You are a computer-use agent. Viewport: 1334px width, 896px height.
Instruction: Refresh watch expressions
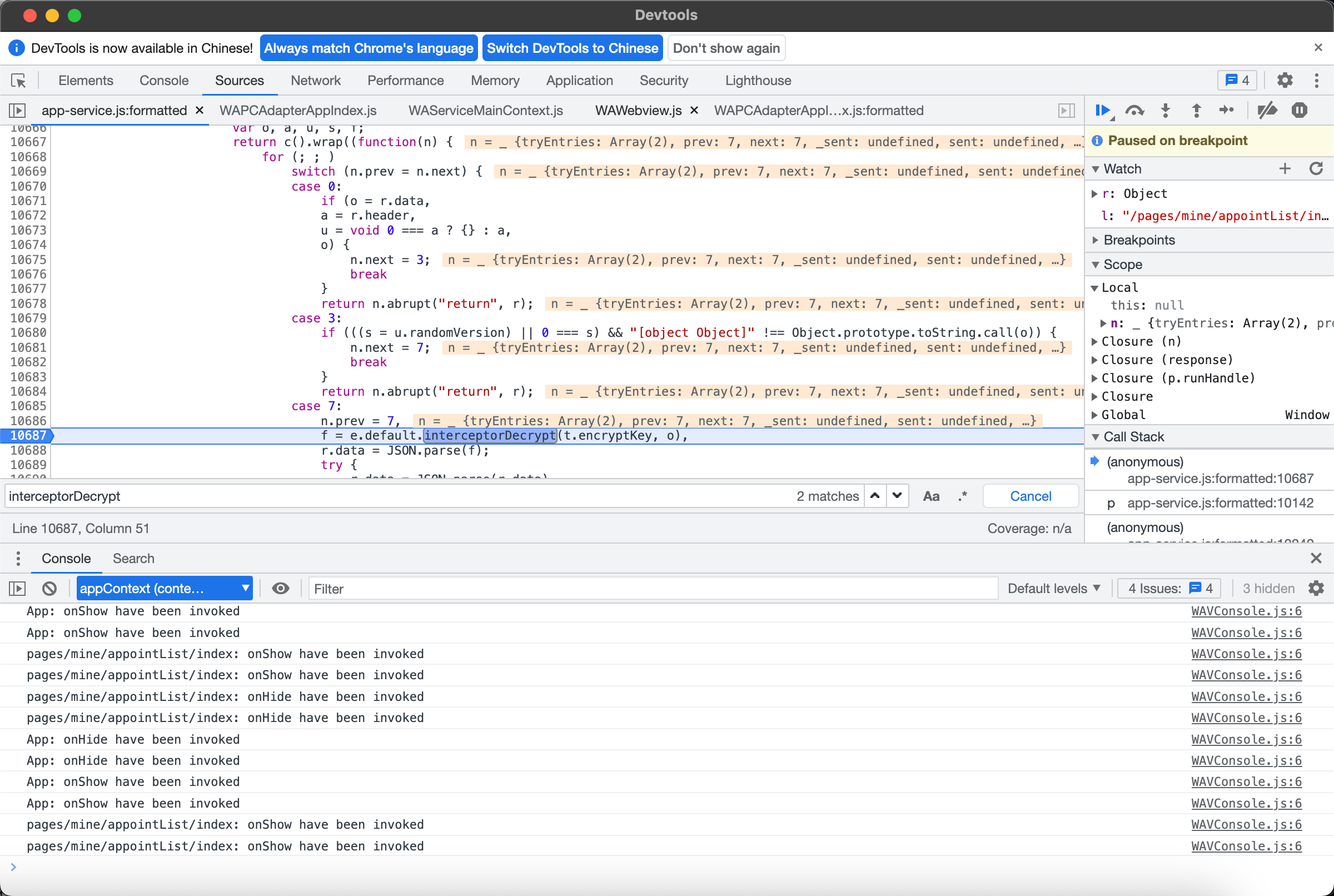point(1316,168)
